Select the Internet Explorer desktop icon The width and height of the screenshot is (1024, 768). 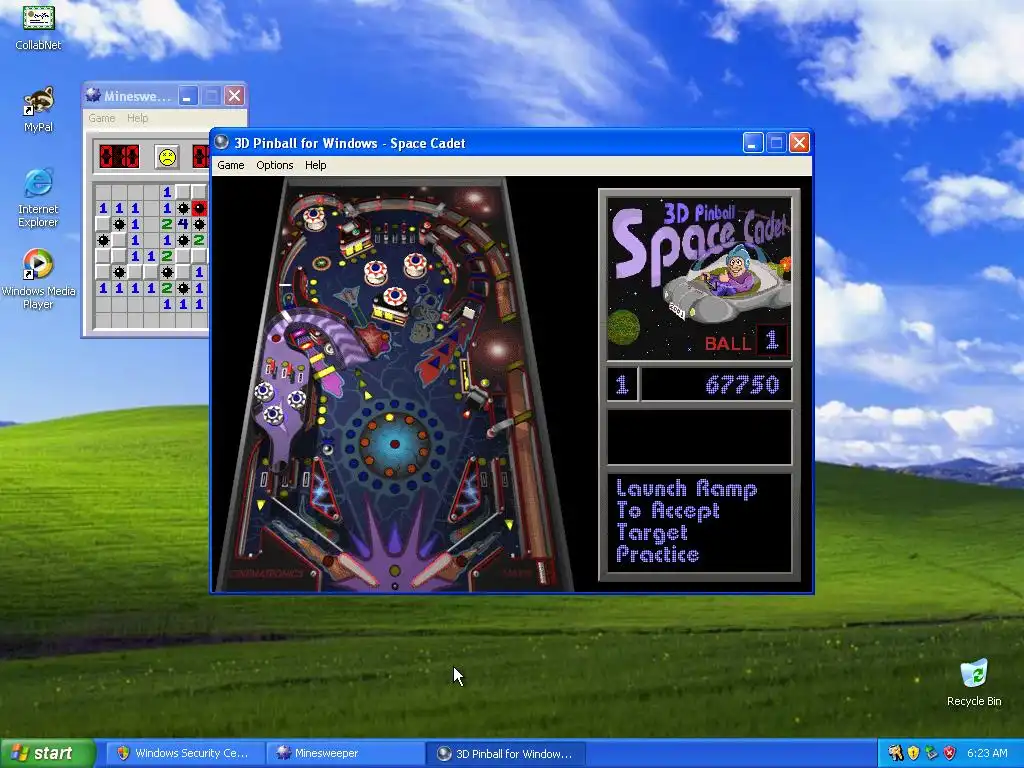(x=38, y=198)
